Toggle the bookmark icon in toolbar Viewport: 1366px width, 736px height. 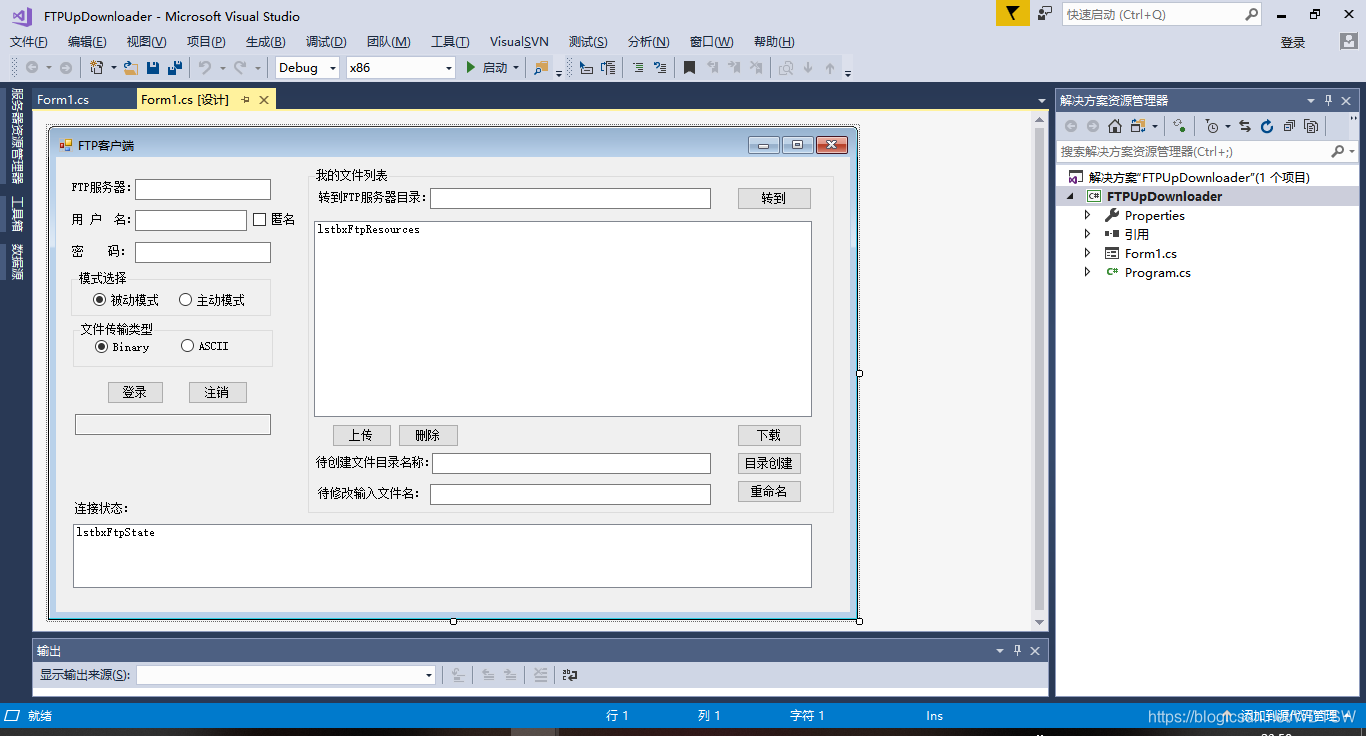coord(689,68)
